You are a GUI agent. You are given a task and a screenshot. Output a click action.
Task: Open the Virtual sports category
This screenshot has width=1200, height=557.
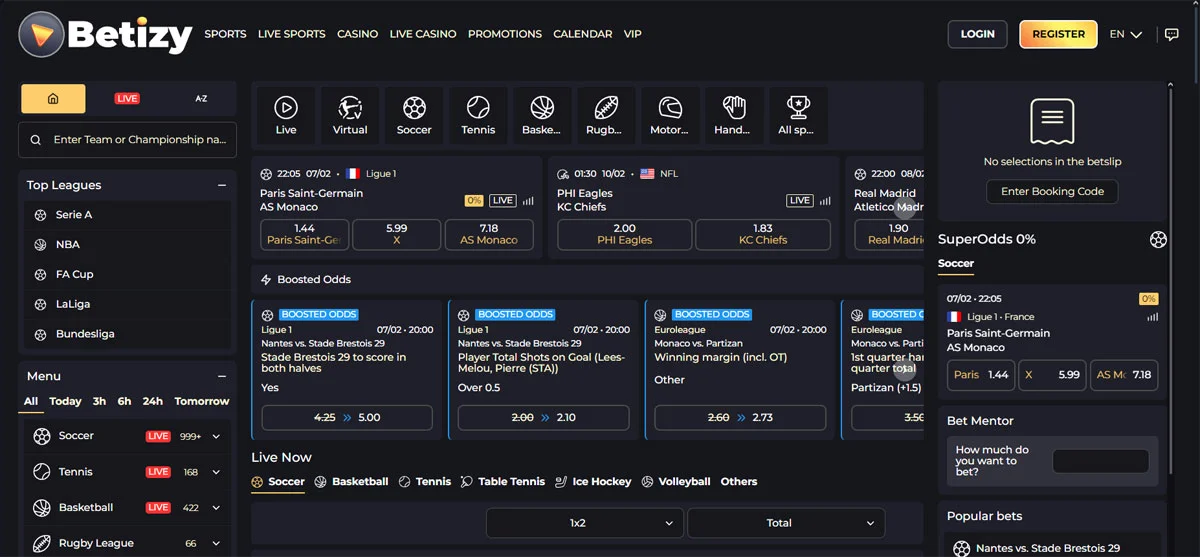pos(350,115)
